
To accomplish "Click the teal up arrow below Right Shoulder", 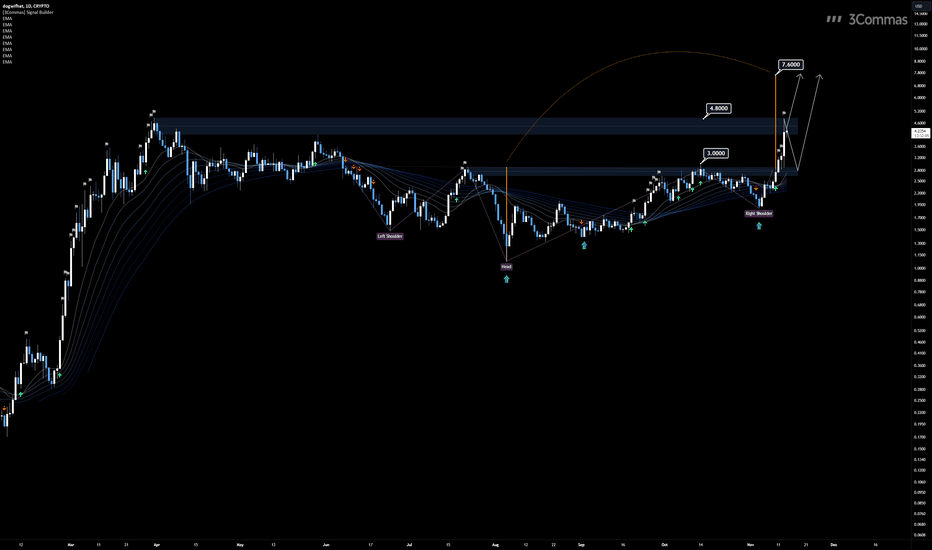I will tap(759, 225).
